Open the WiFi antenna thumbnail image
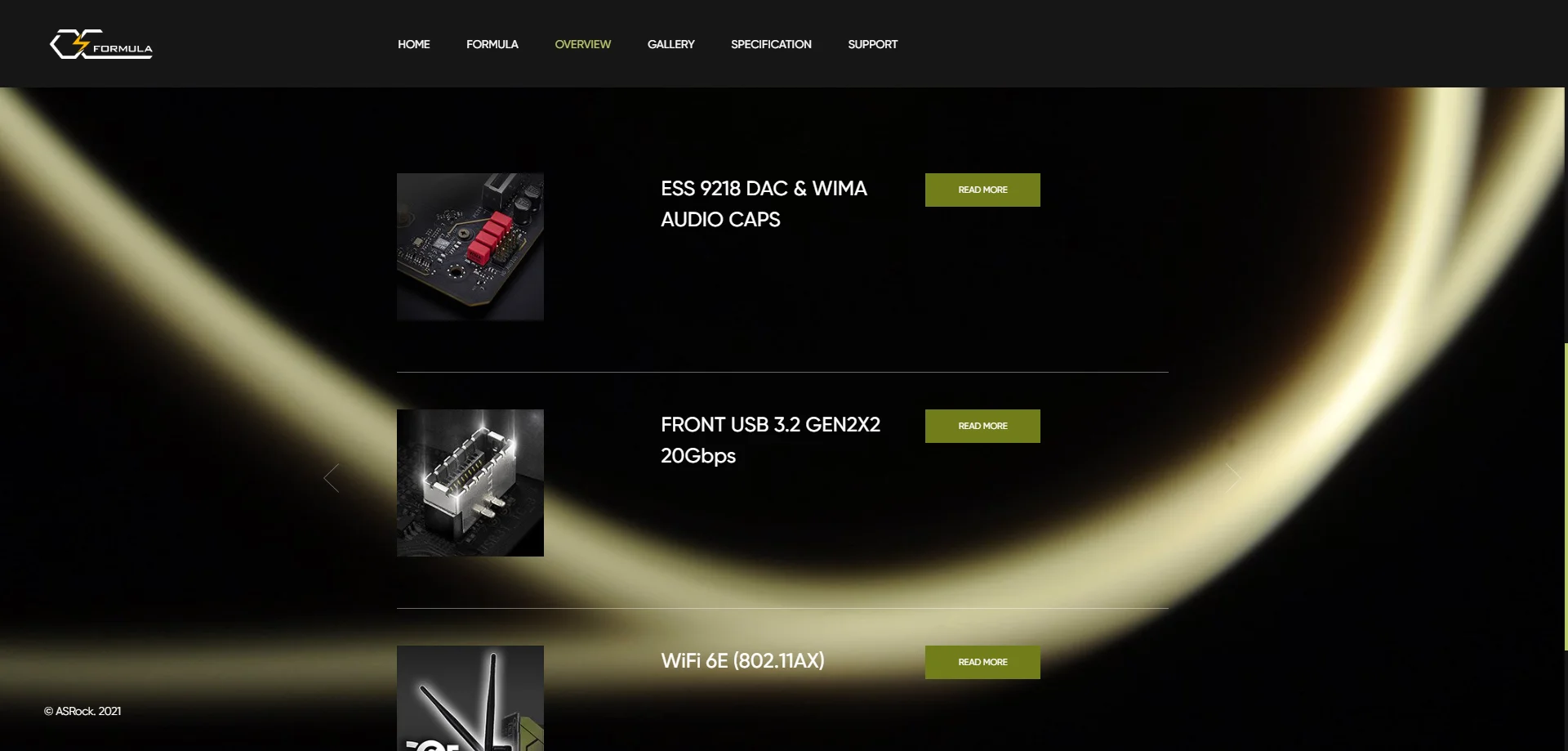This screenshot has width=1568, height=751. 470,698
